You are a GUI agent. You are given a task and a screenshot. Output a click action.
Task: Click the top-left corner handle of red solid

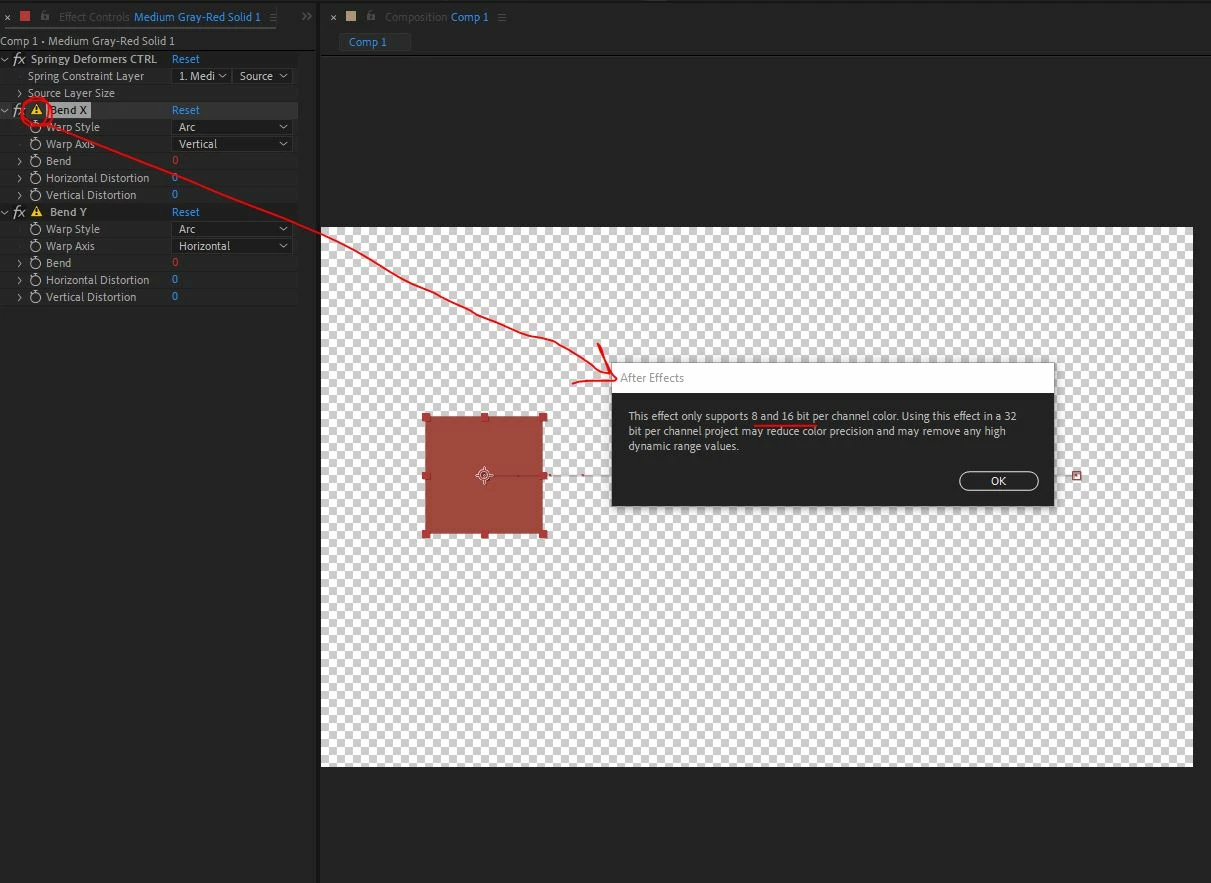coord(426,417)
